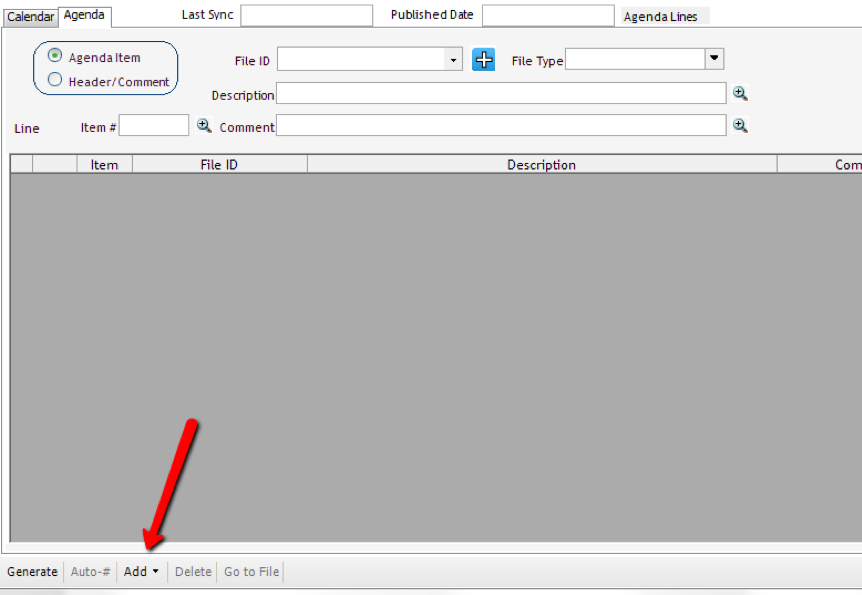Viewport: 862px width, 595px height.
Task: Open the Agenda Lines panel
Action: click(662, 15)
